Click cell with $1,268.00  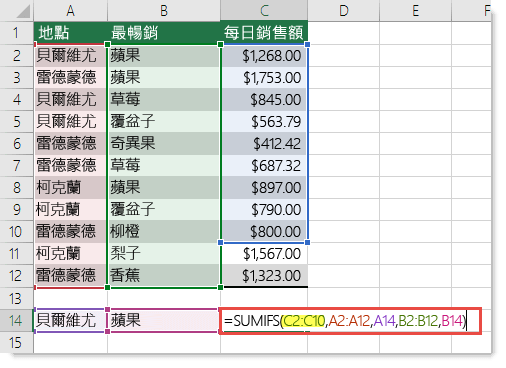[x=264, y=55]
